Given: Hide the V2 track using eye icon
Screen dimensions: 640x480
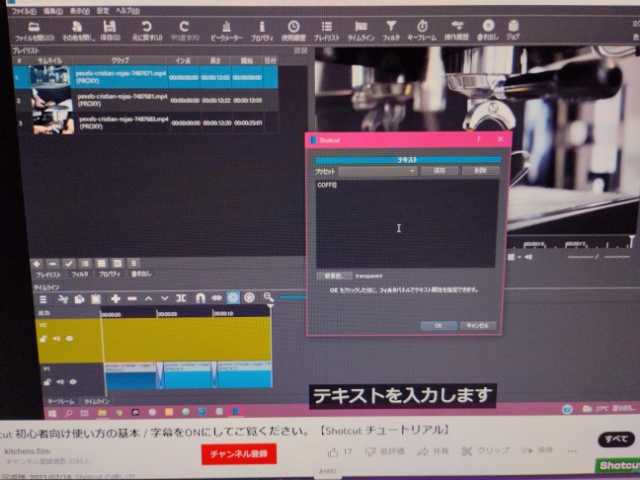Looking at the screenshot, I should point(69,339).
